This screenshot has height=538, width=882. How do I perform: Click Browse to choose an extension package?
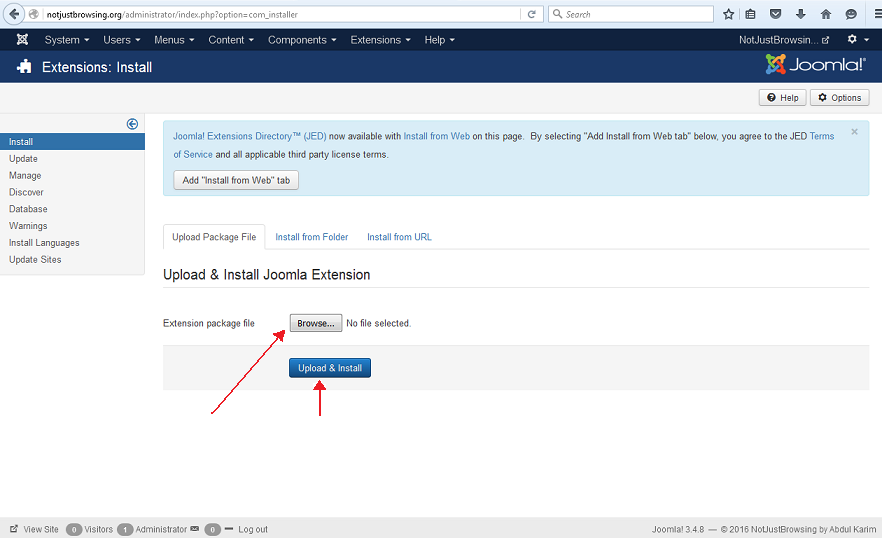316,323
